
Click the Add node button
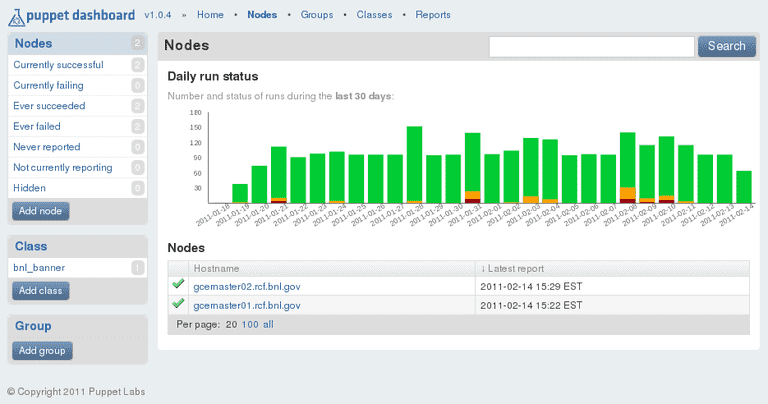[41, 211]
